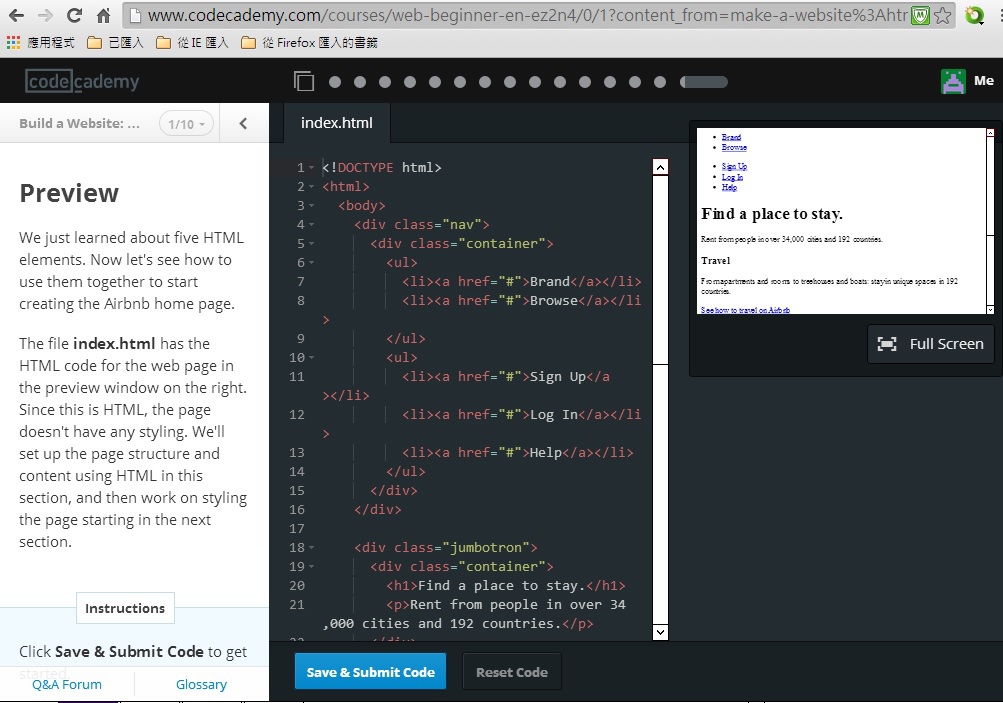
Task: Click See how to travel on Airbnb link
Action: click(x=745, y=310)
